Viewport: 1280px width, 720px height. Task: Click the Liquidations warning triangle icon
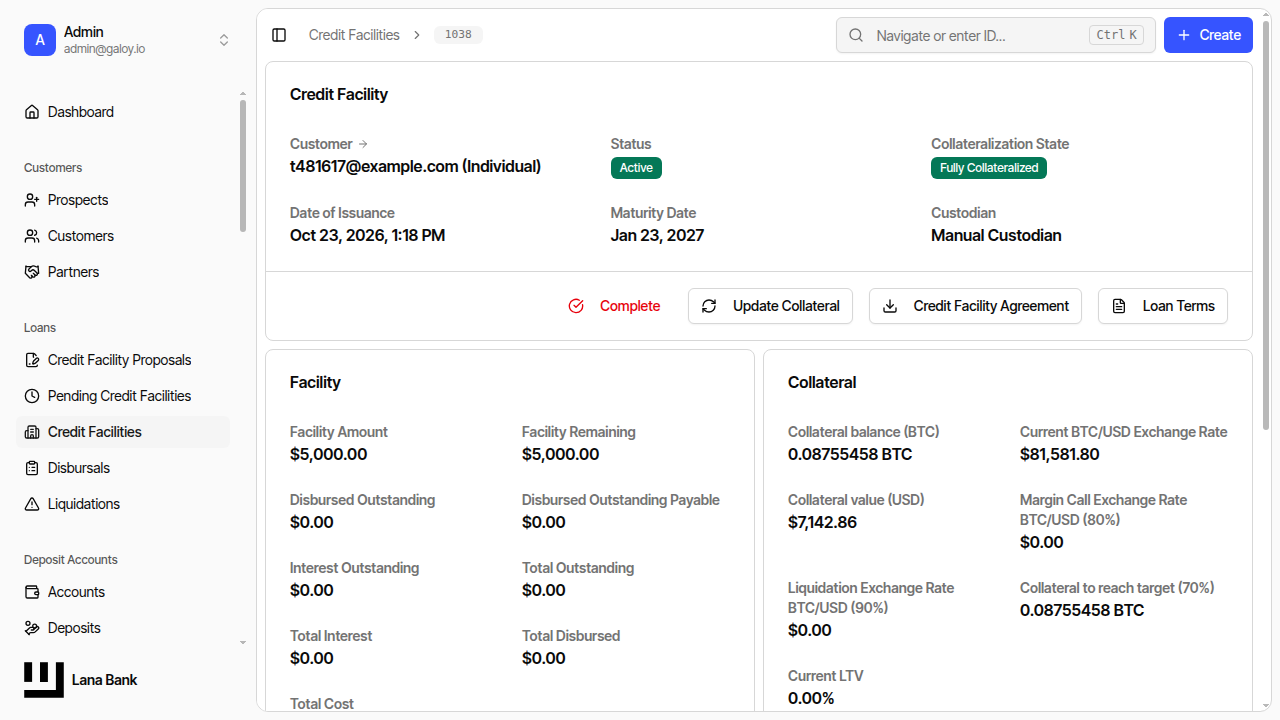(32, 504)
